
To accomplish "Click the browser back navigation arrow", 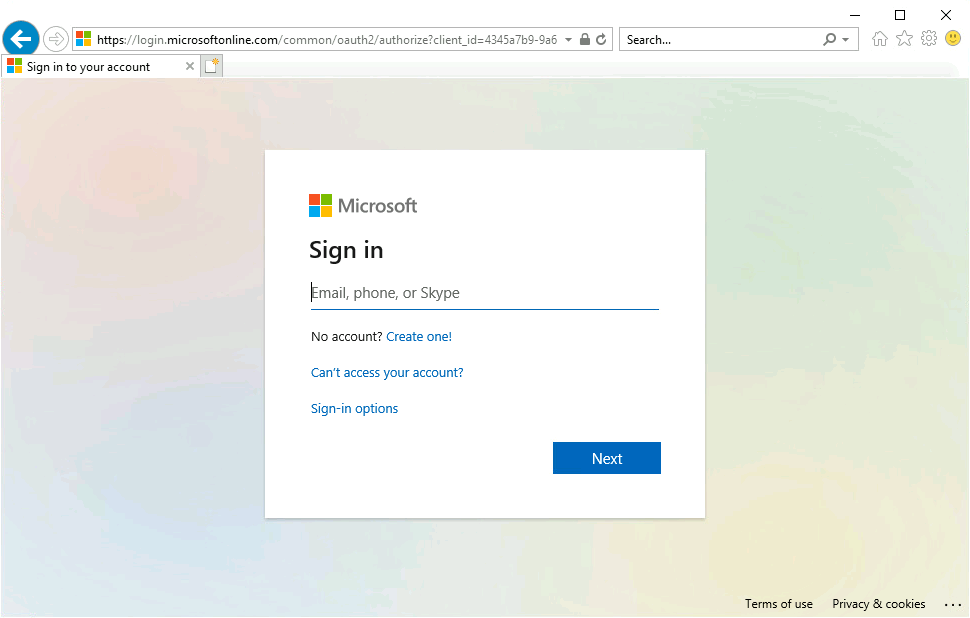I will tap(21, 38).
